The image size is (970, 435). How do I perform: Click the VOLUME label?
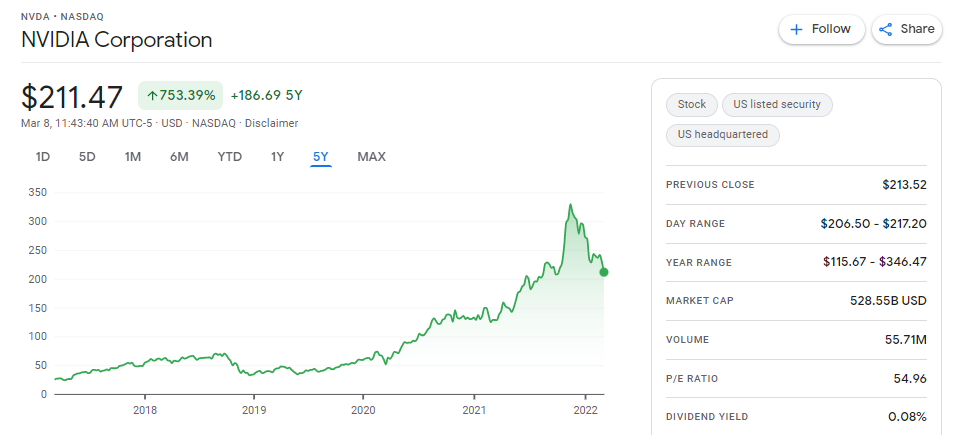(687, 340)
